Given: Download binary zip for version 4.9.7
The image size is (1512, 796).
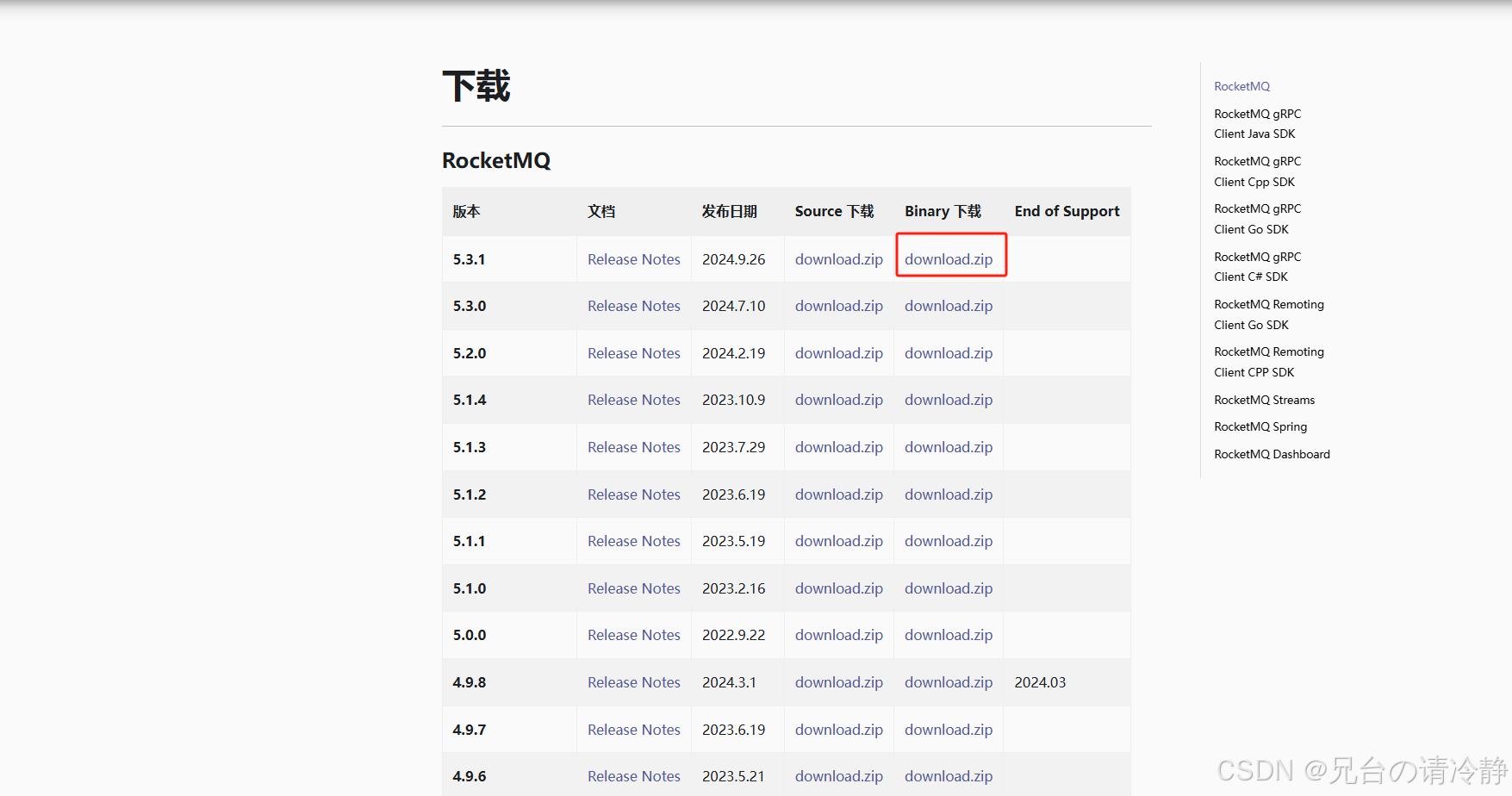Looking at the screenshot, I should tap(949, 730).
